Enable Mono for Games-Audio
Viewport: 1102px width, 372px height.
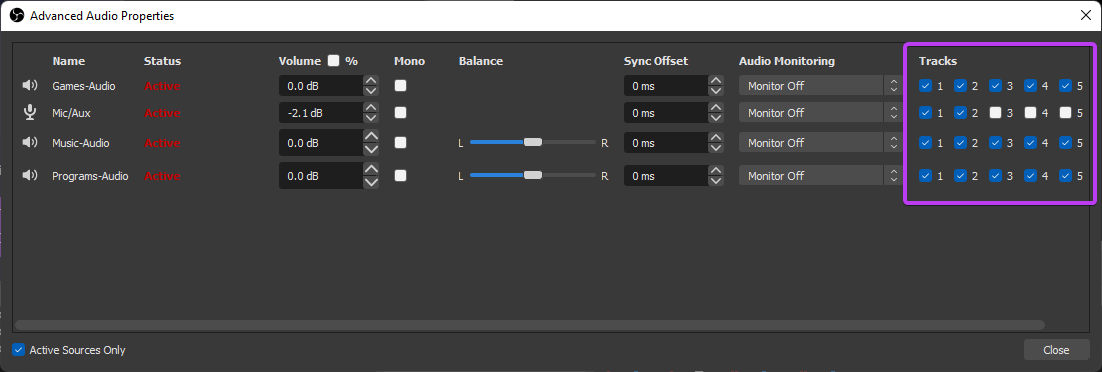[401, 86]
